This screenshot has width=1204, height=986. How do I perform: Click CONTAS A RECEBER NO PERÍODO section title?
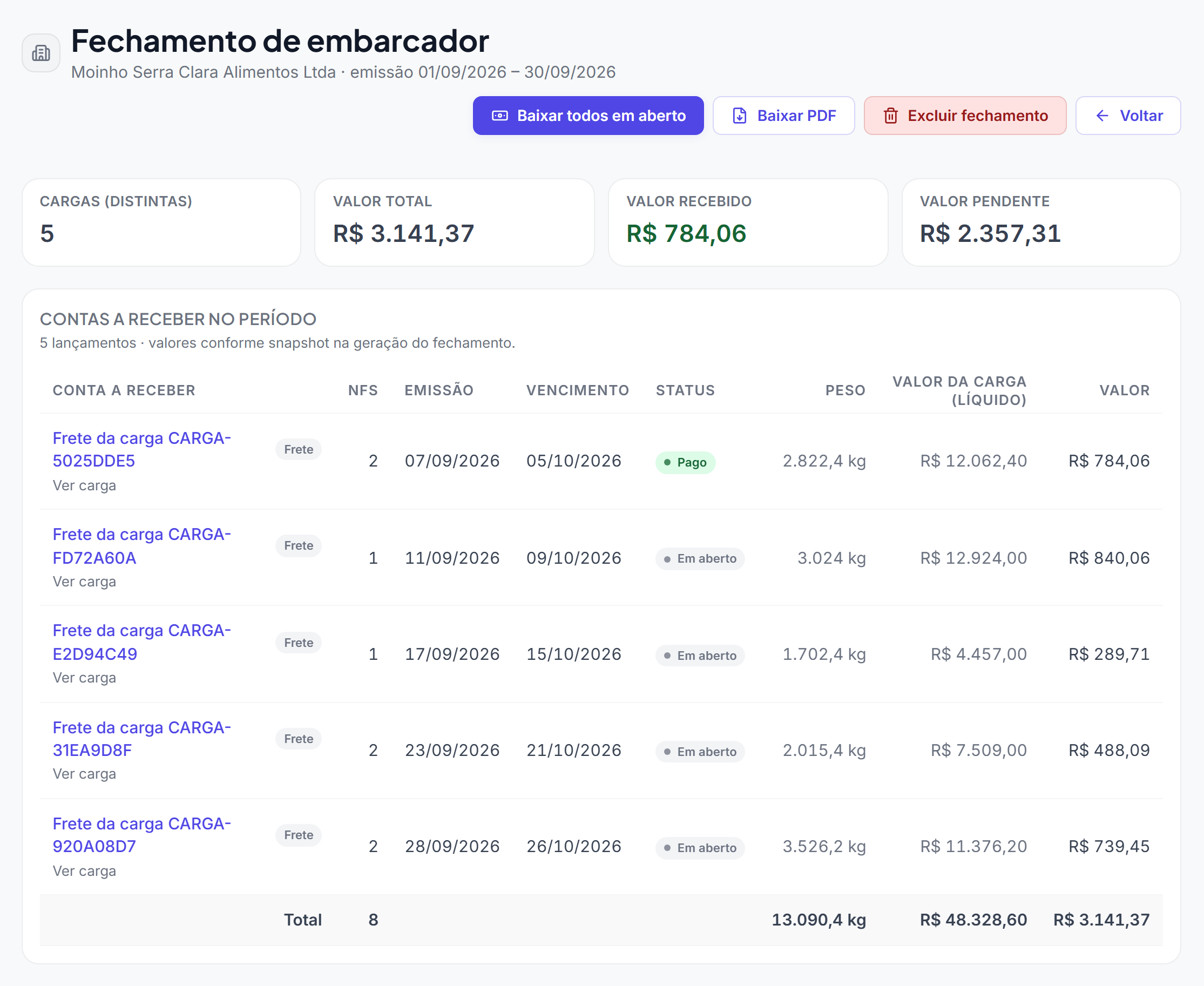pos(178,319)
